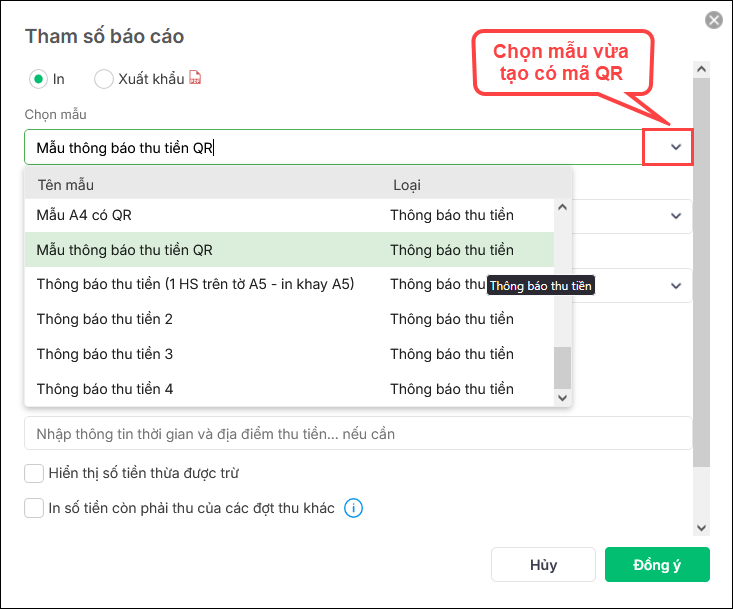Screen dimensions: 733x609
Task: Enable "Hiển thị số tiền thừa được trừ"
Action: 35,473
